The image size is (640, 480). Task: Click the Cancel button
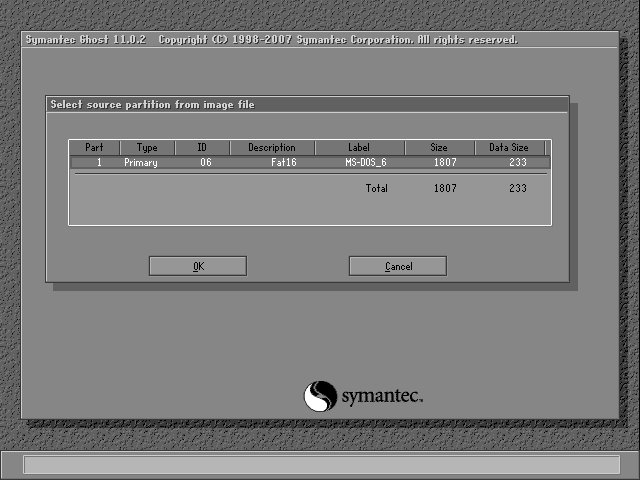point(398,266)
